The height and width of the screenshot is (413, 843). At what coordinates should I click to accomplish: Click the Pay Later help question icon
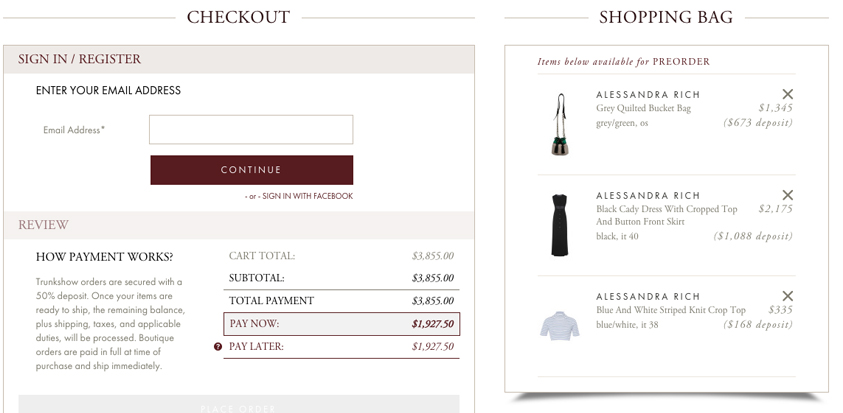pos(218,347)
